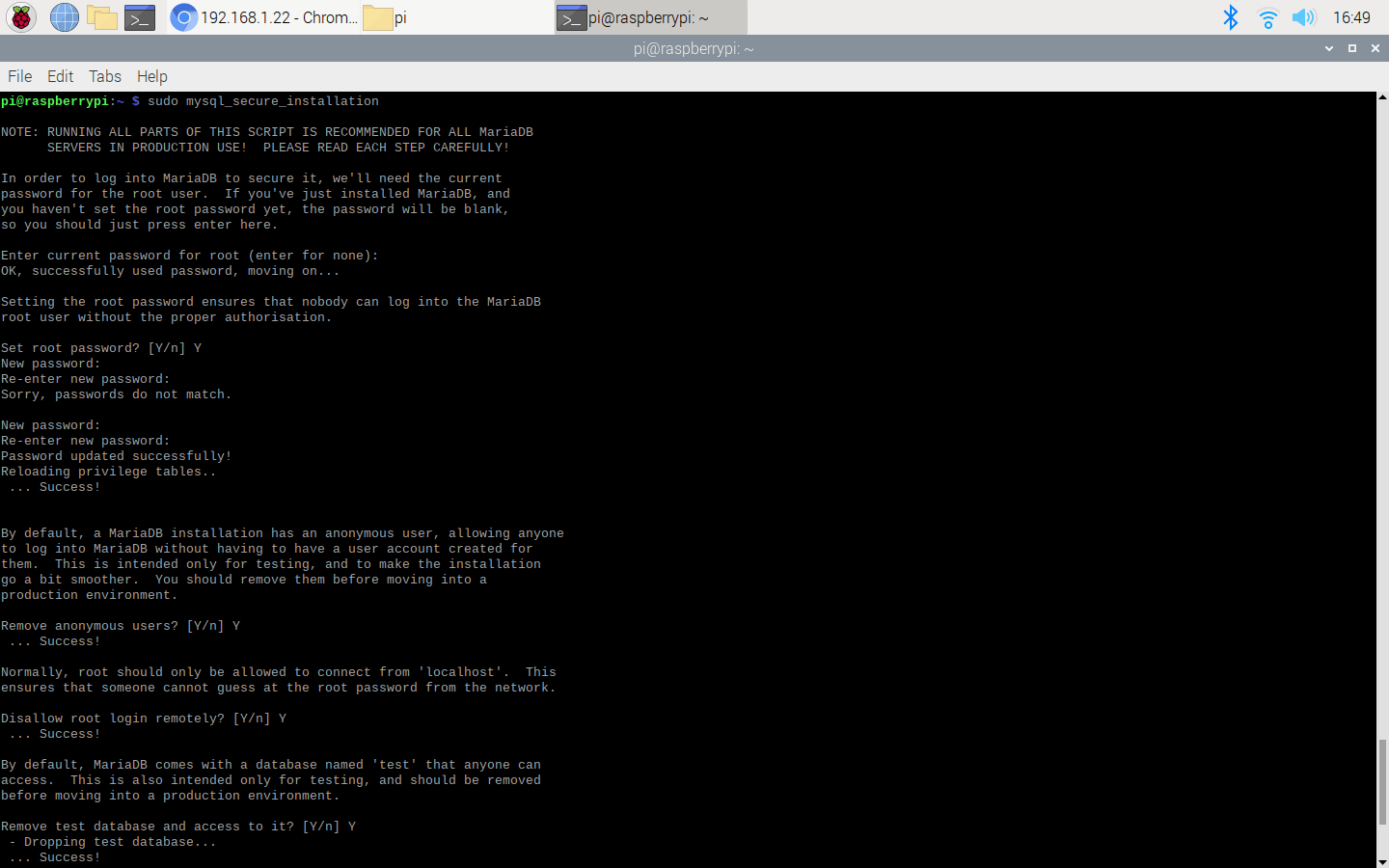The height and width of the screenshot is (868, 1389).
Task: Click 'Remove test database and access' line
Action: (x=178, y=827)
